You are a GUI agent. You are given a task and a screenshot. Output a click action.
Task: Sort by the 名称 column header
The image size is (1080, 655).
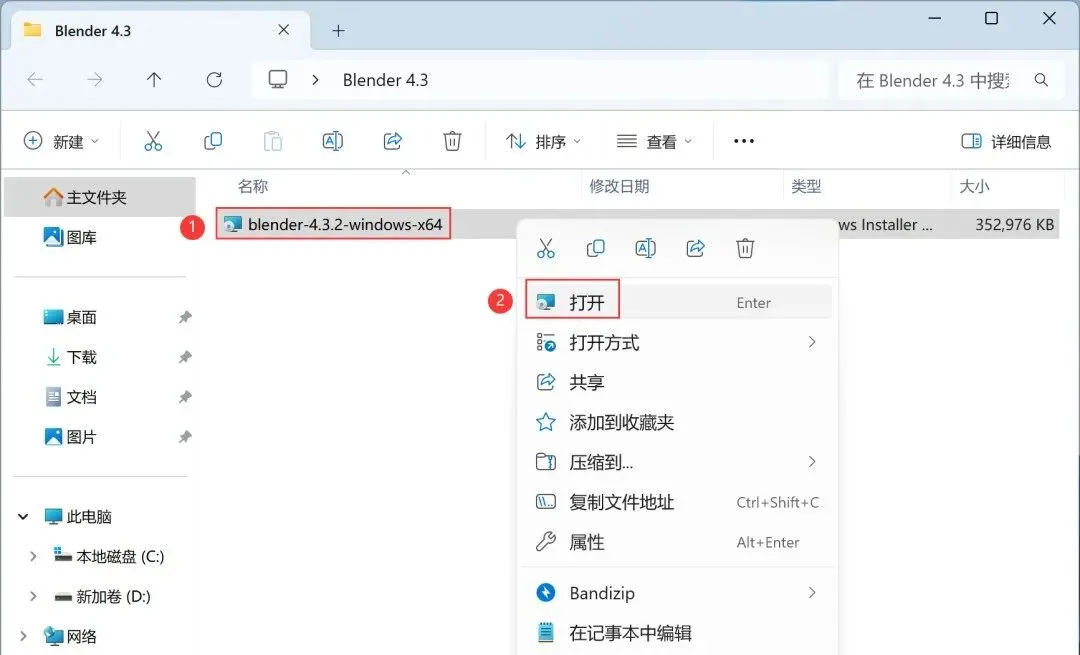[253, 186]
